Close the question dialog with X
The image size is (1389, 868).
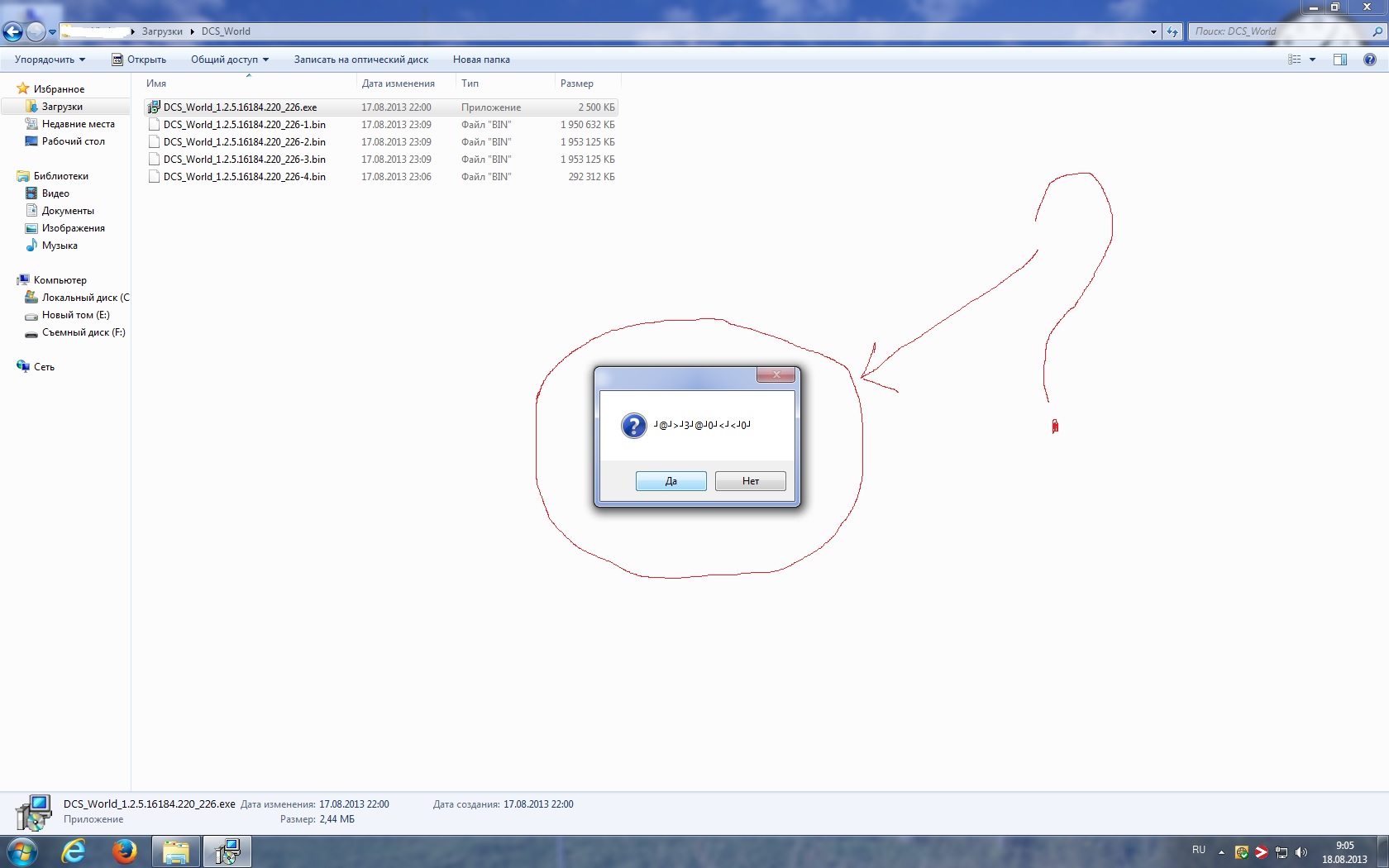(x=776, y=375)
